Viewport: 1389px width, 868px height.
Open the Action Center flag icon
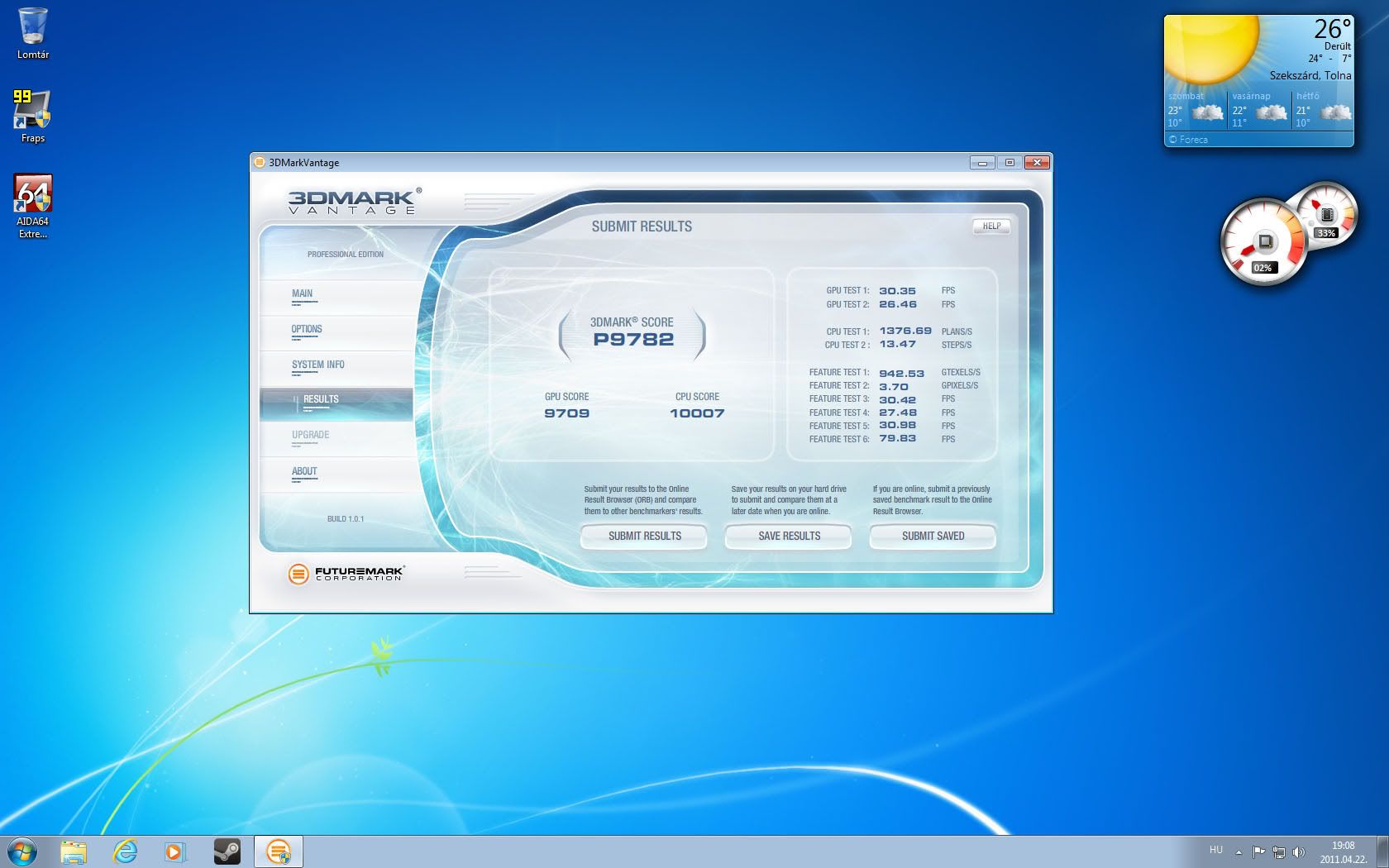(x=1258, y=851)
